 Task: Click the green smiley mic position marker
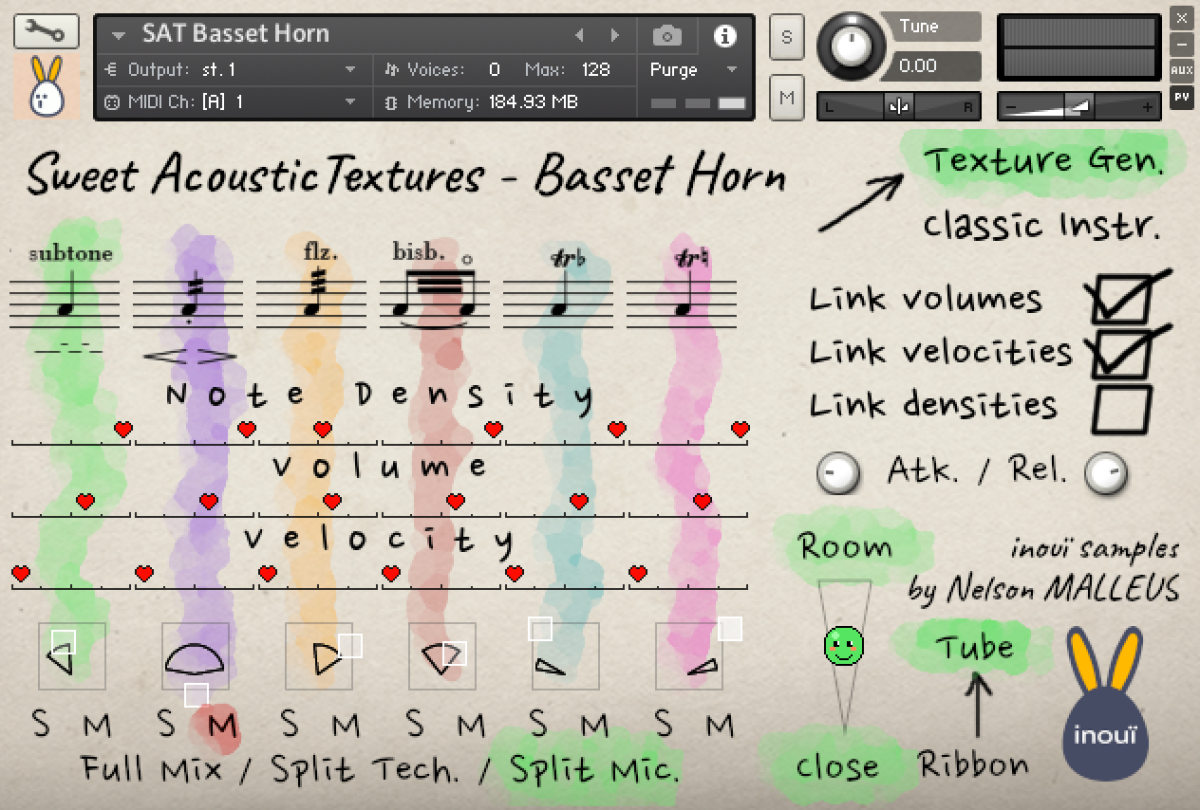[x=843, y=645]
